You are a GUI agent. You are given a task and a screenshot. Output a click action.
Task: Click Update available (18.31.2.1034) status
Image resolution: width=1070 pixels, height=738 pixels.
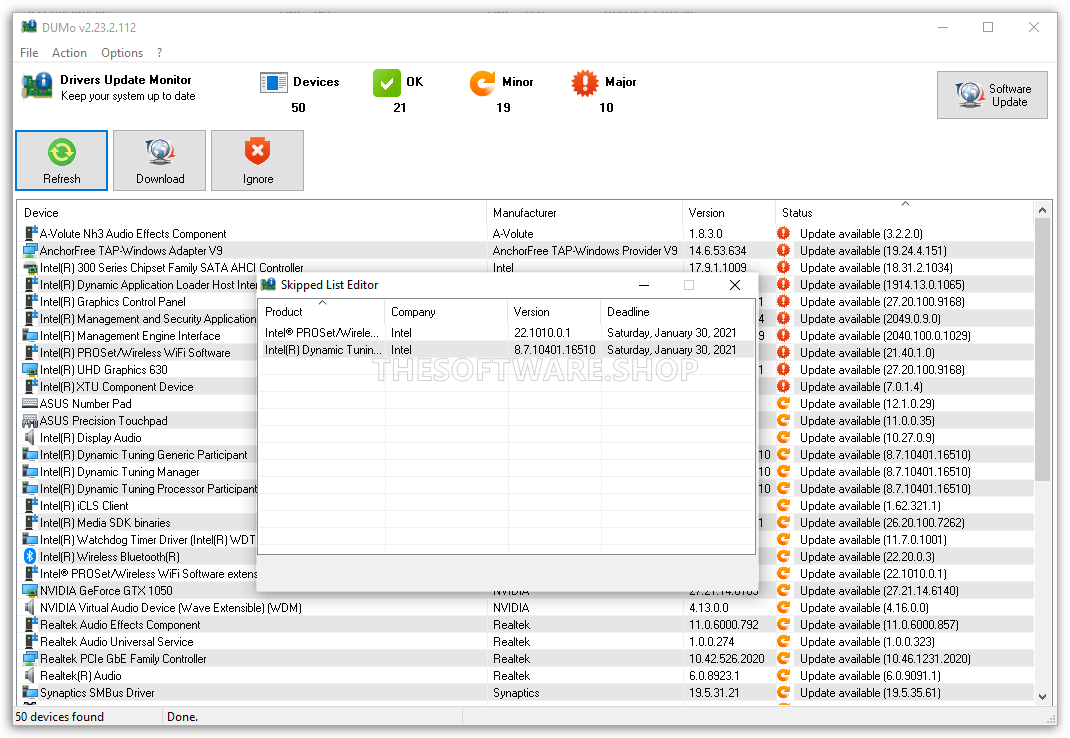coord(876,268)
